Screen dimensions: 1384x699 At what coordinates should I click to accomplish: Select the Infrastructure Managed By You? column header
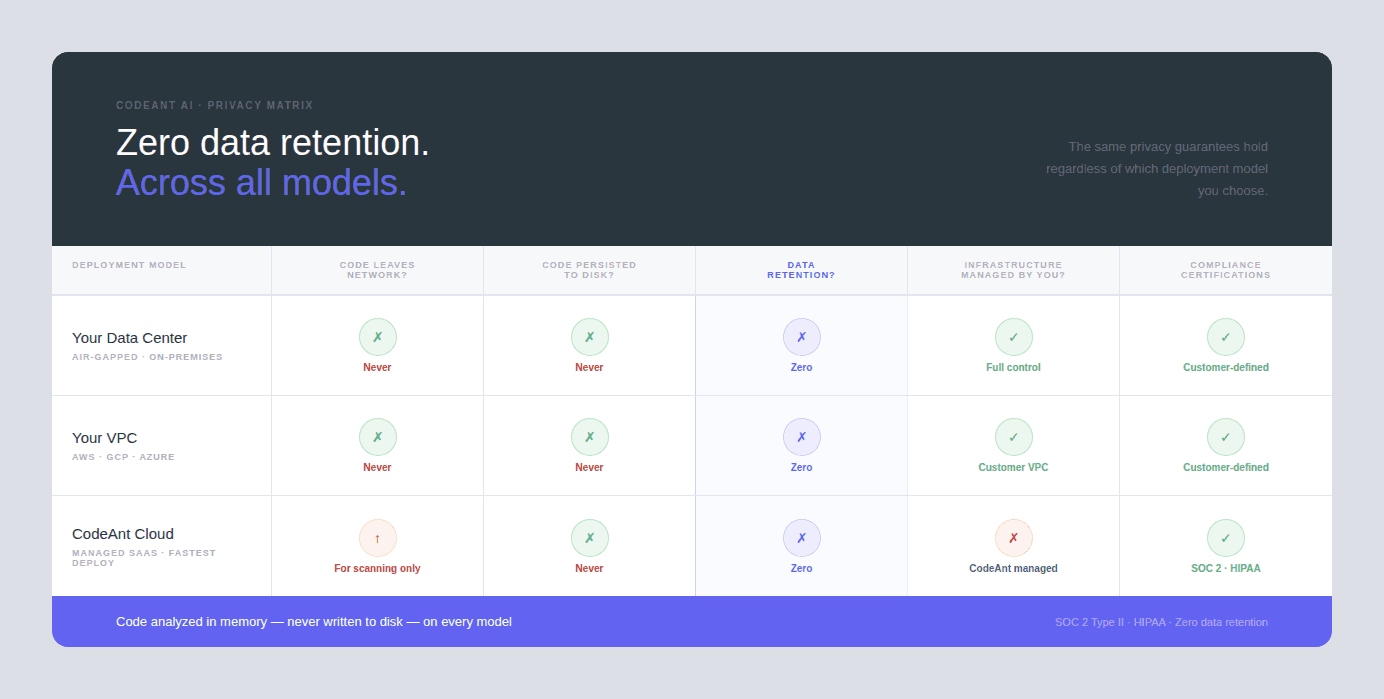1013,270
